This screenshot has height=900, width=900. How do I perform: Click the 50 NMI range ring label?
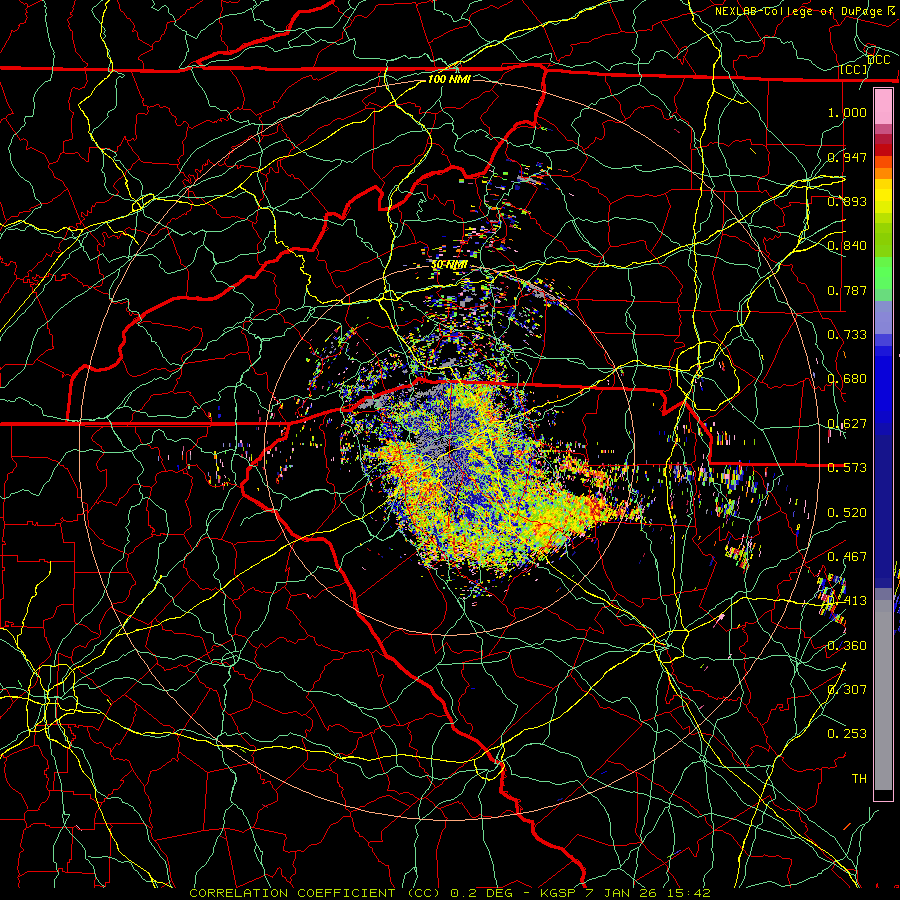point(449,265)
